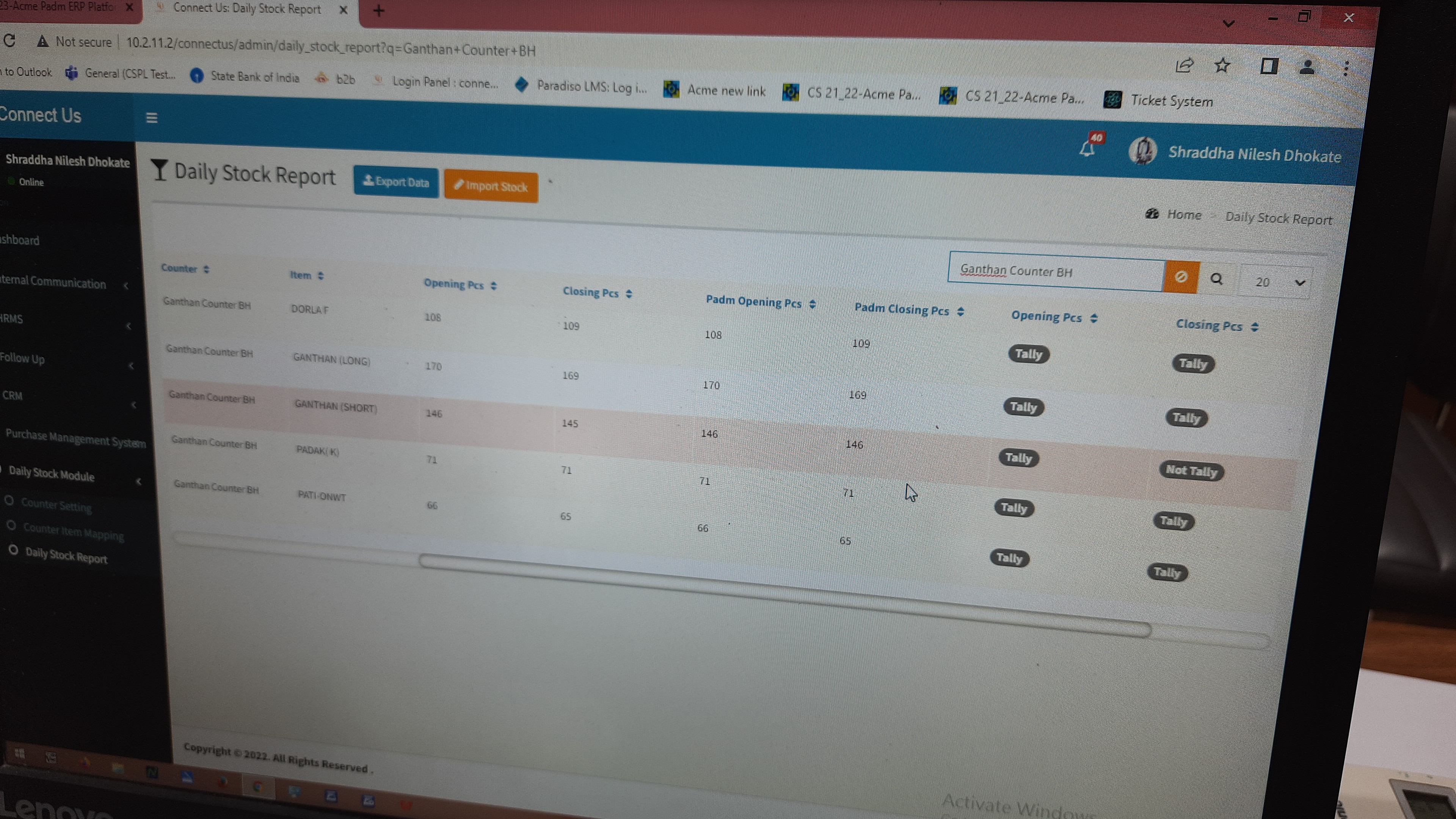Click the Home dashboard breadcrumb icon
The image size is (1456, 819).
(x=1152, y=213)
